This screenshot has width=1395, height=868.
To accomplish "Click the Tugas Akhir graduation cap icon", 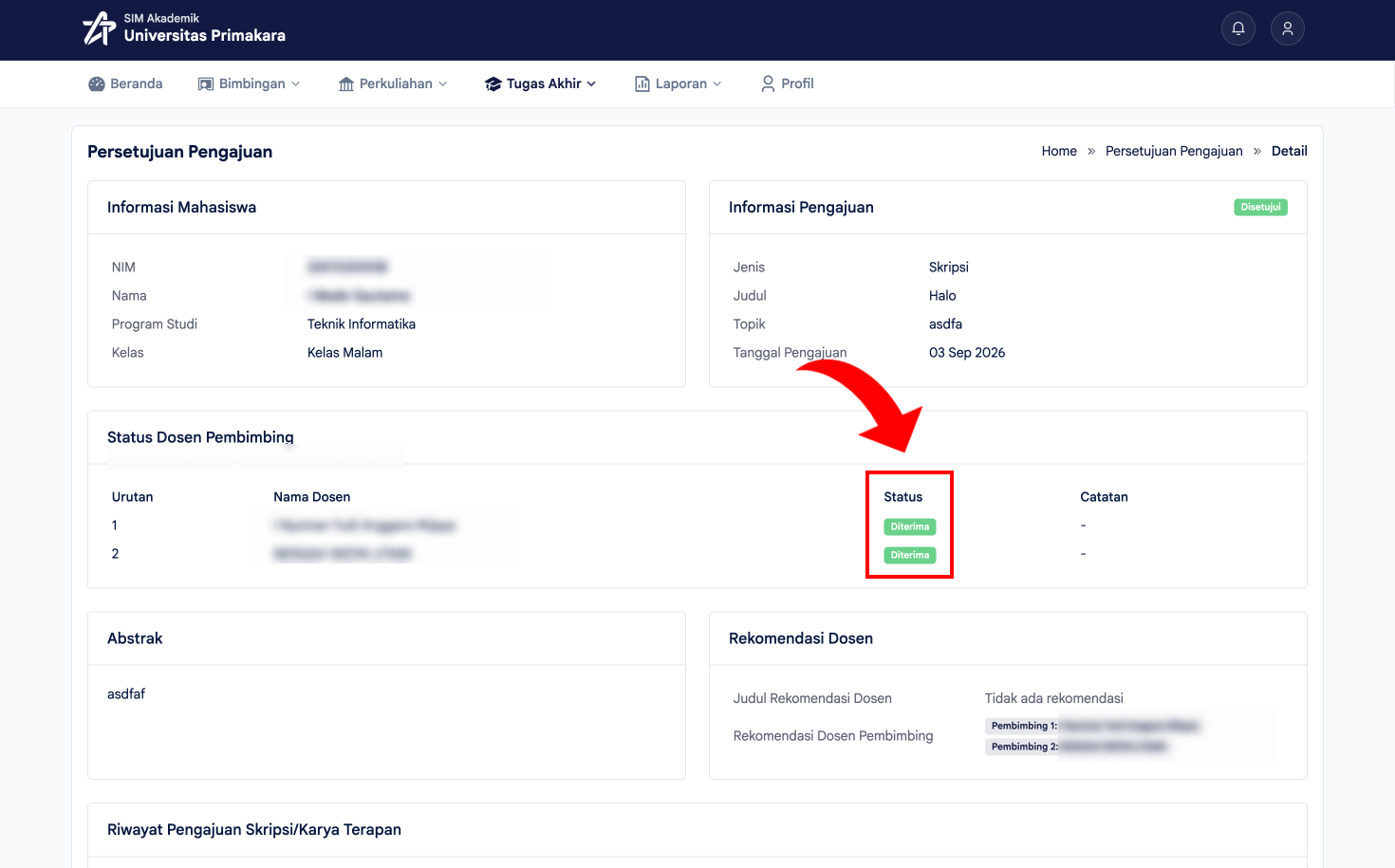I will pos(493,83).
